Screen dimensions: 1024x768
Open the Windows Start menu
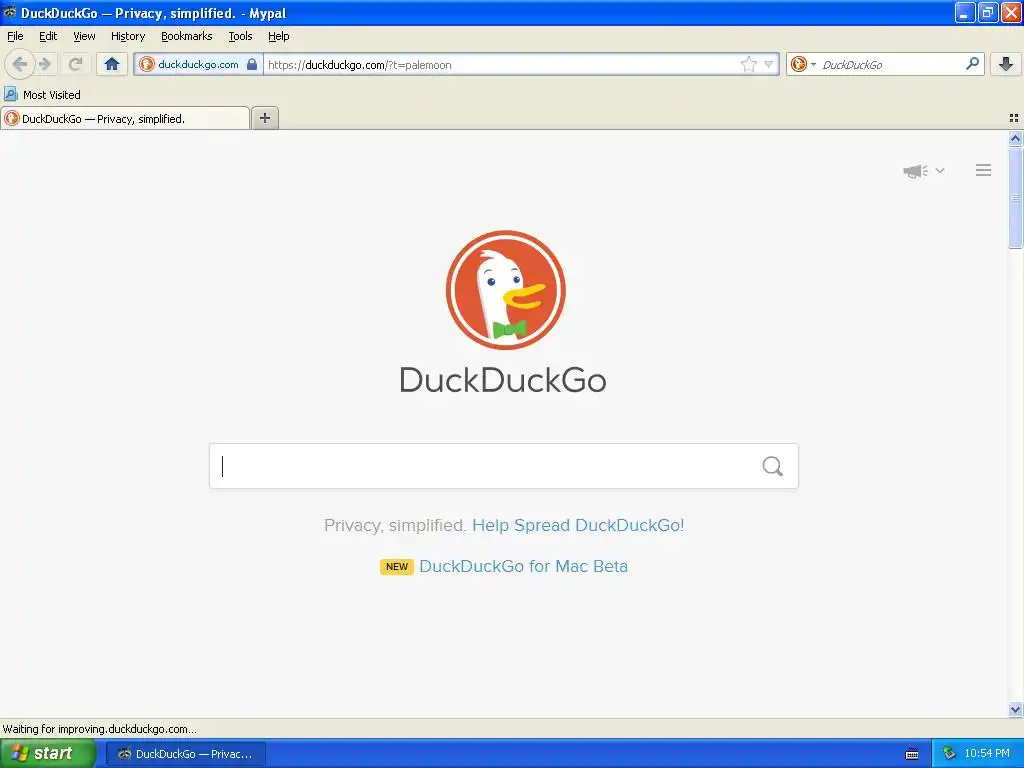pos(48,753)
